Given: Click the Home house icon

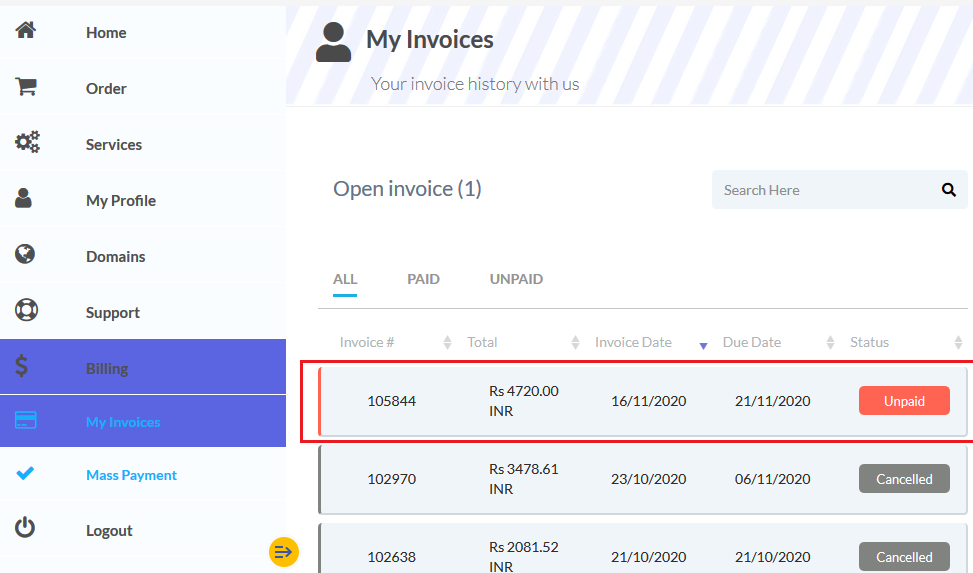Looking at the screenshot, I should [x=25, y=30].
